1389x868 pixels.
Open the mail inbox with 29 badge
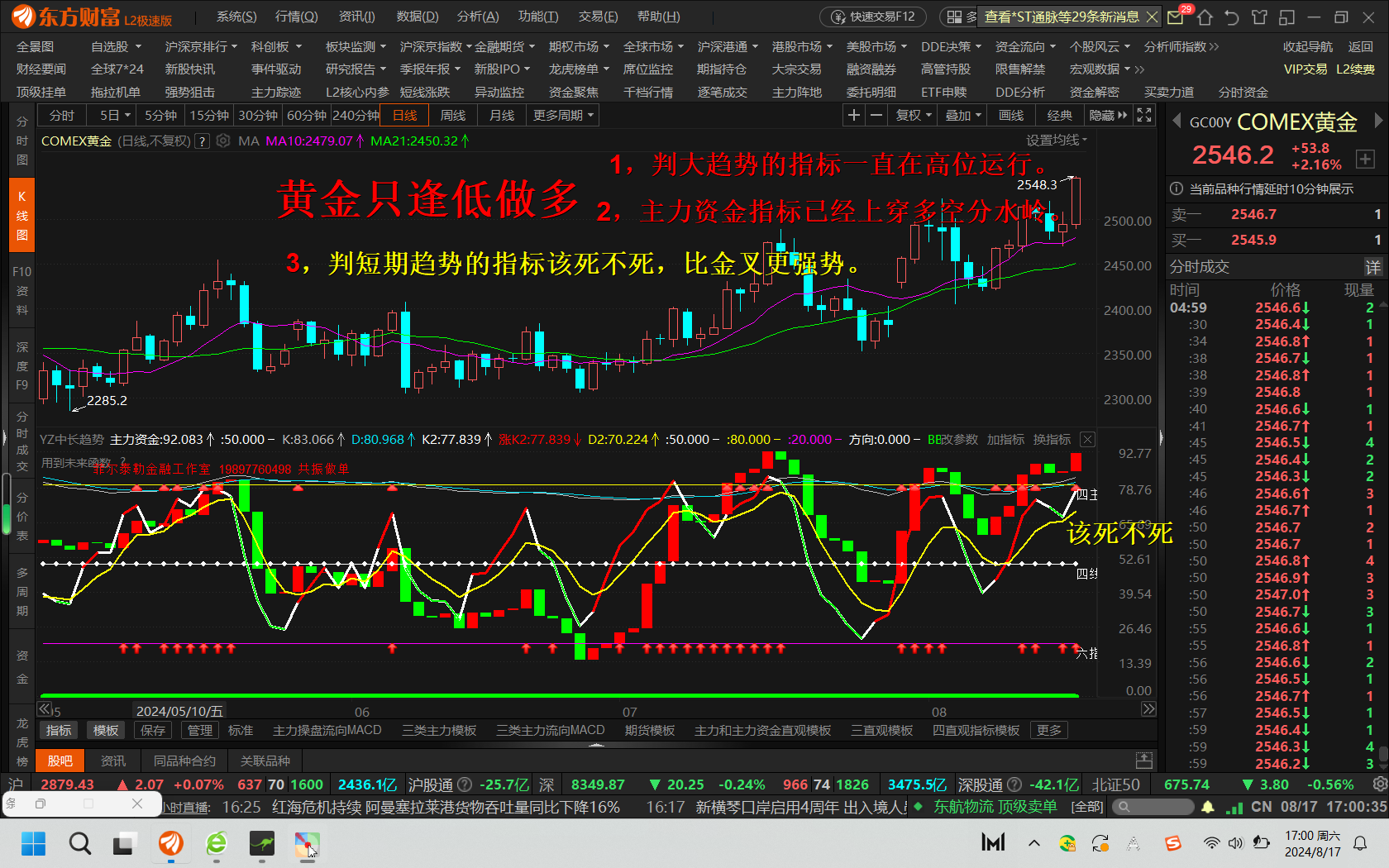(x=1176, y=17)
